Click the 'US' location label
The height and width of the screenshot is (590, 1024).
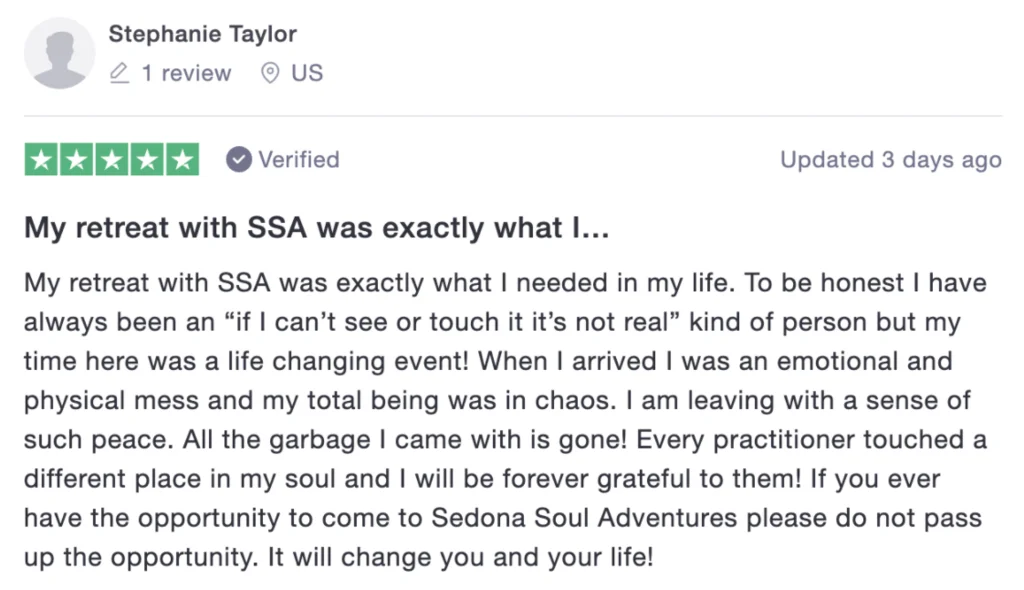pyautogui.click(x=307, y=72)
